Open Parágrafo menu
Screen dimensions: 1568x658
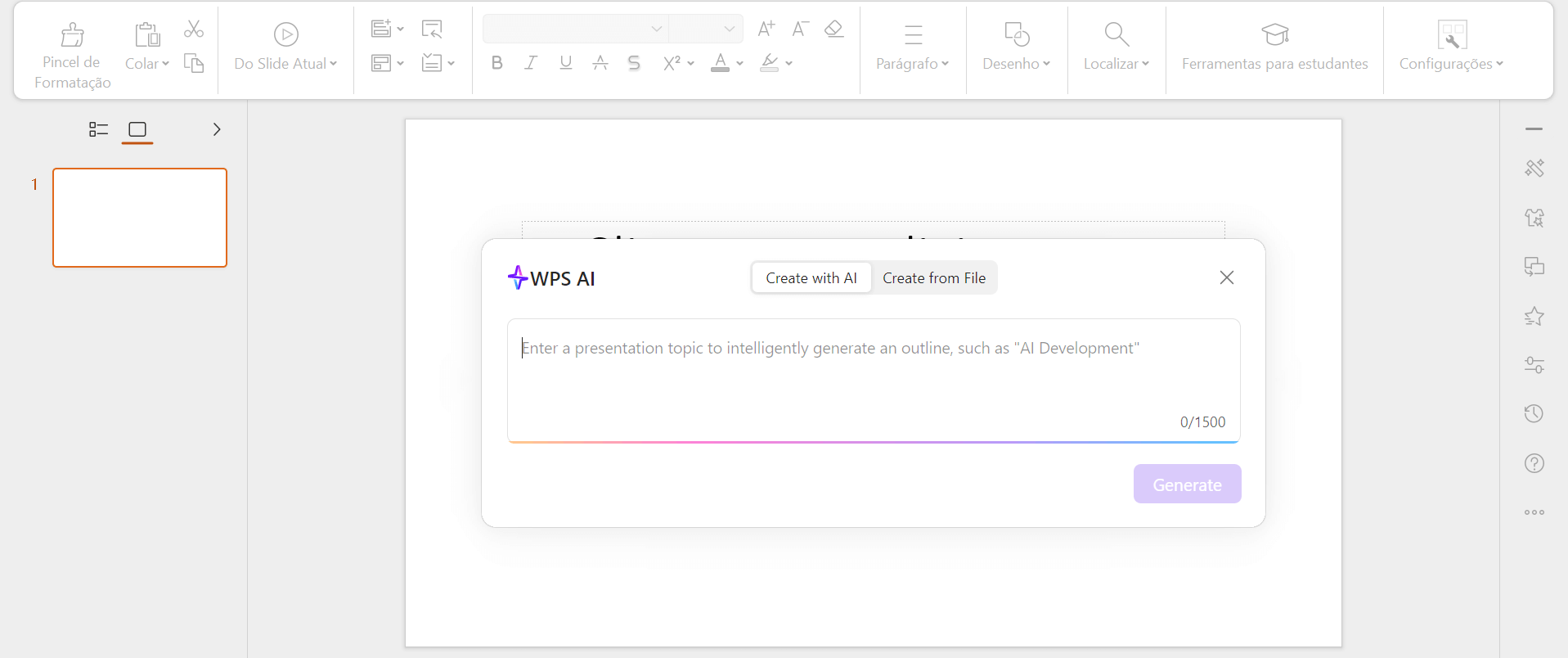(913, 47)
